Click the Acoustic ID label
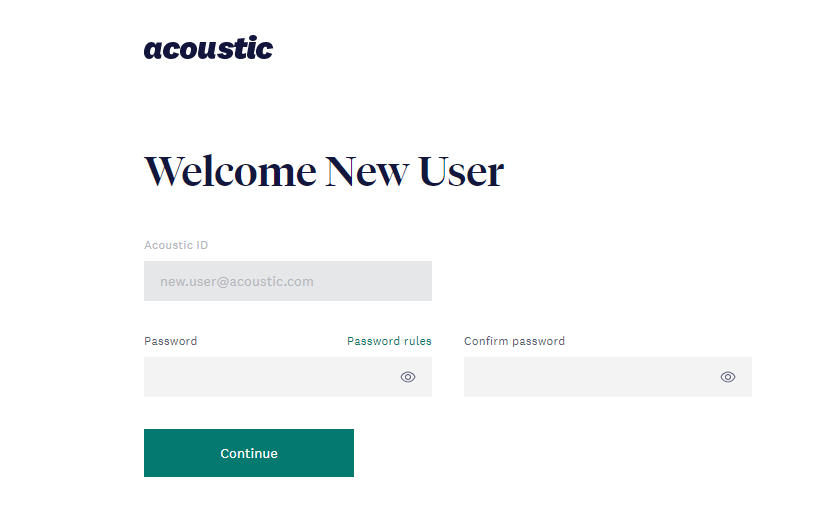Viewport: 822px width, 507px height. click(176, 245)
